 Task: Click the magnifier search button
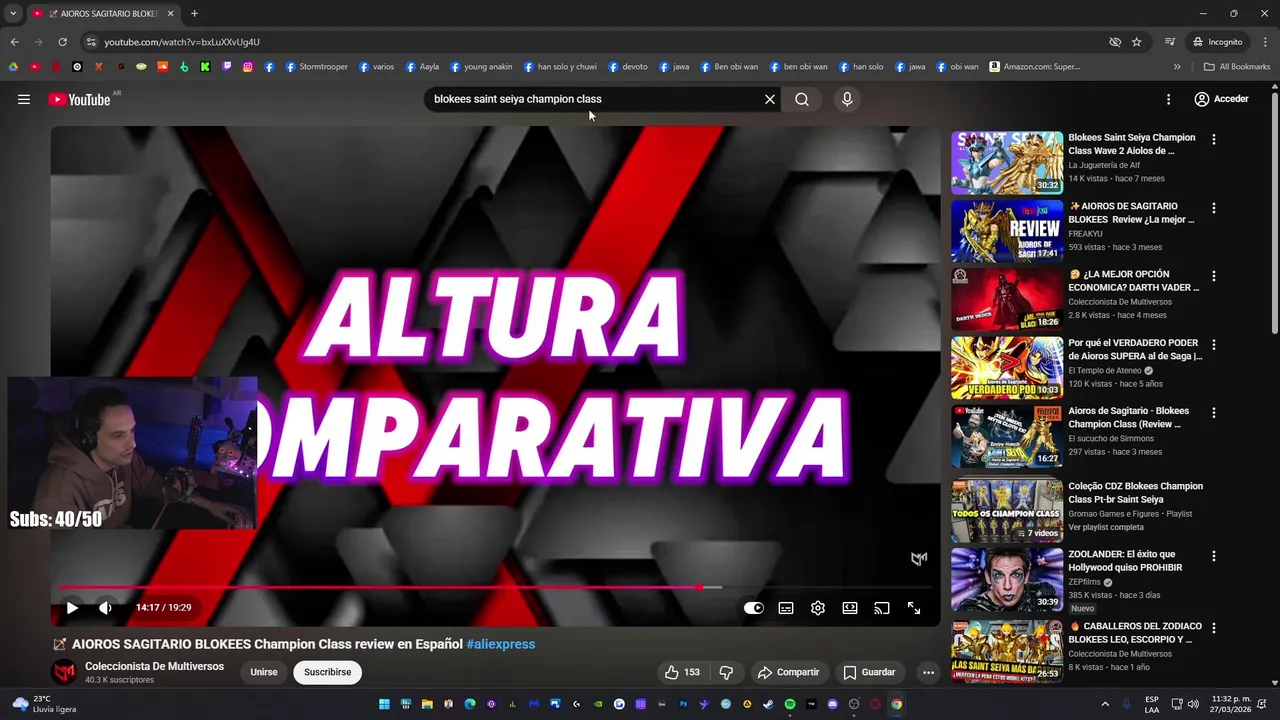pyautogui.click(x=802, y=99)
